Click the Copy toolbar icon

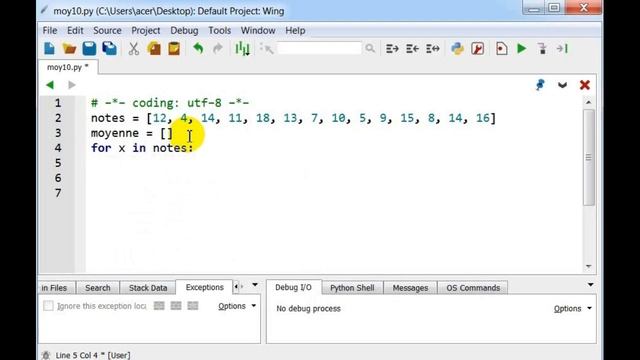[x=154, y=49]
